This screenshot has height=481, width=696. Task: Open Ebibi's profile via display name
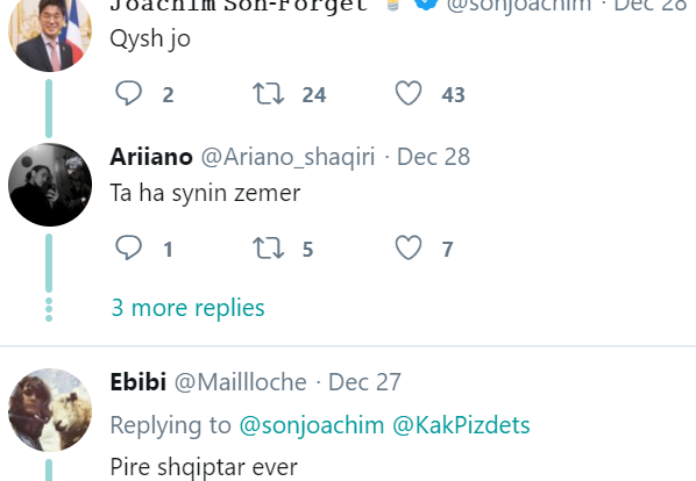point(138,382)
